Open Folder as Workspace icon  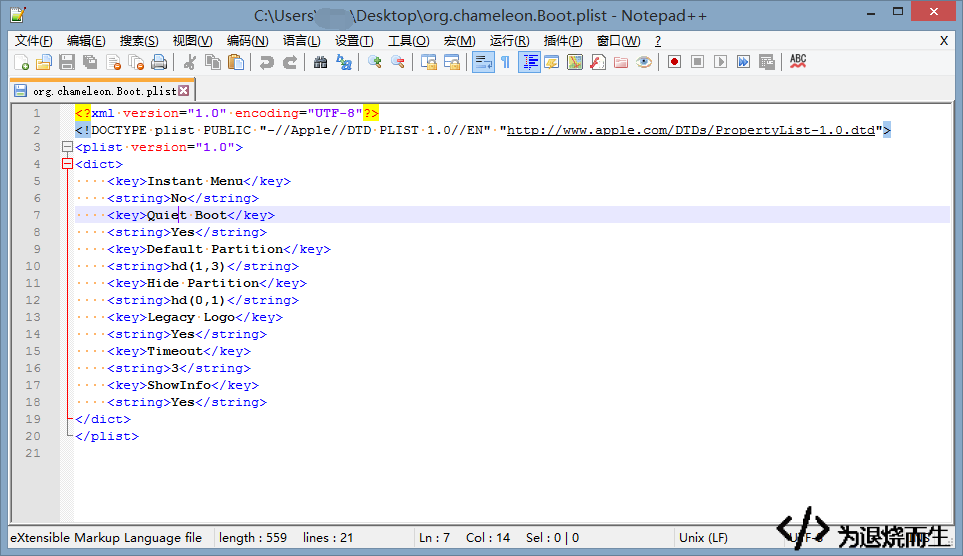point(621,62)
